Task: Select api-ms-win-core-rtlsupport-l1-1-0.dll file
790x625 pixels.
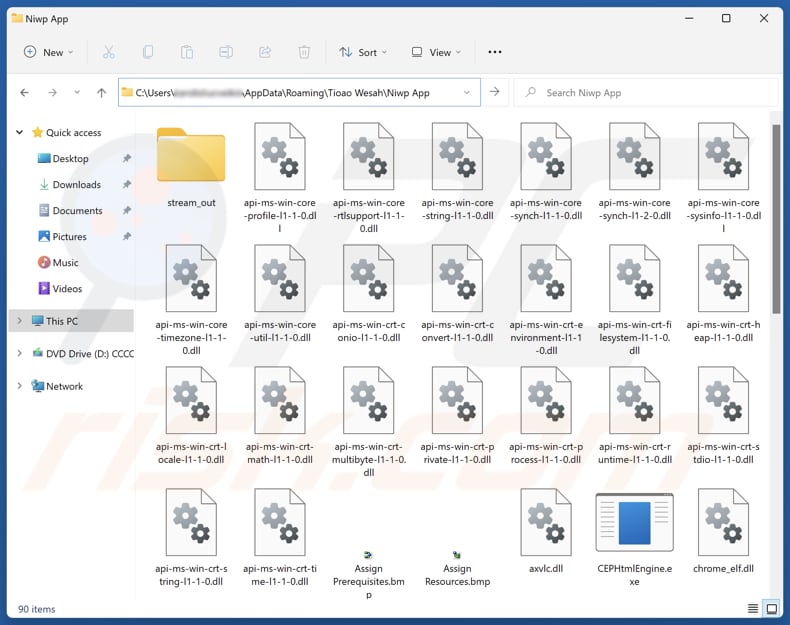Action: [369, 177]
